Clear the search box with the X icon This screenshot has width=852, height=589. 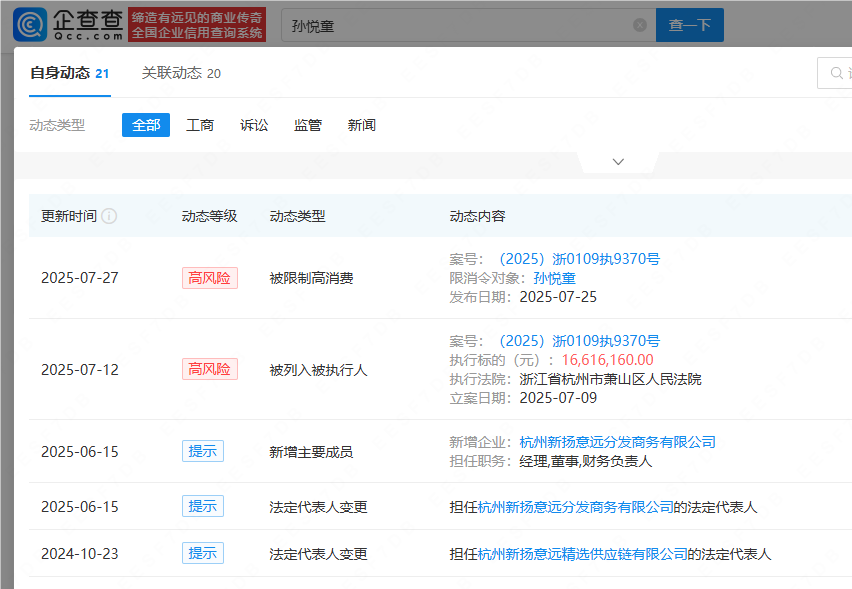pyautogui.click(x=640, y=25)
